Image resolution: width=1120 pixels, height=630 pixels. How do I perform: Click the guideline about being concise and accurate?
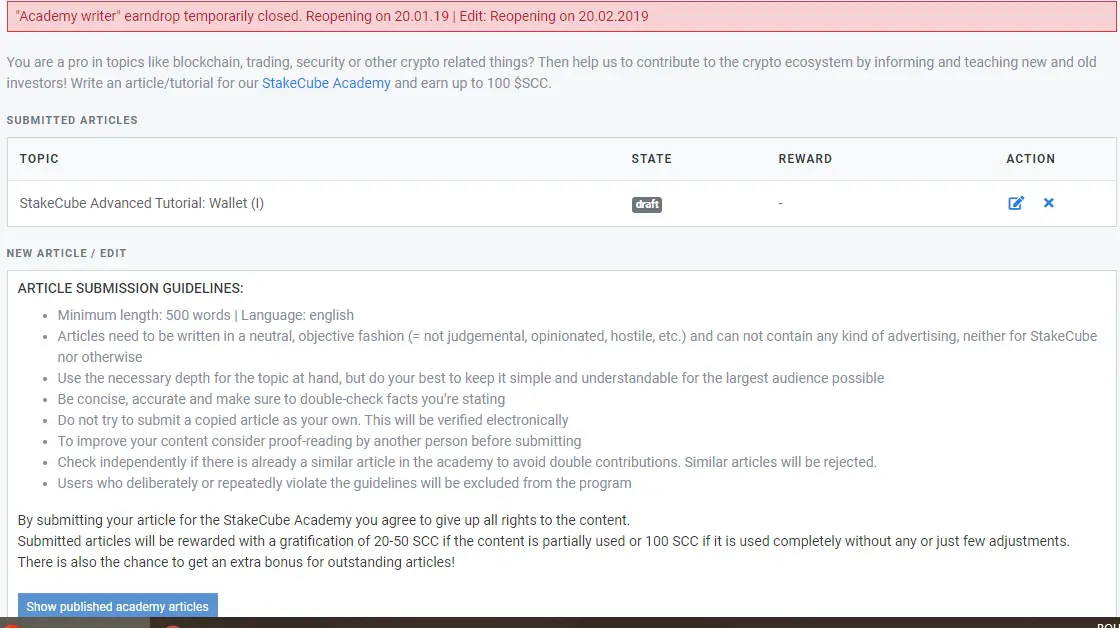(281, 399)
